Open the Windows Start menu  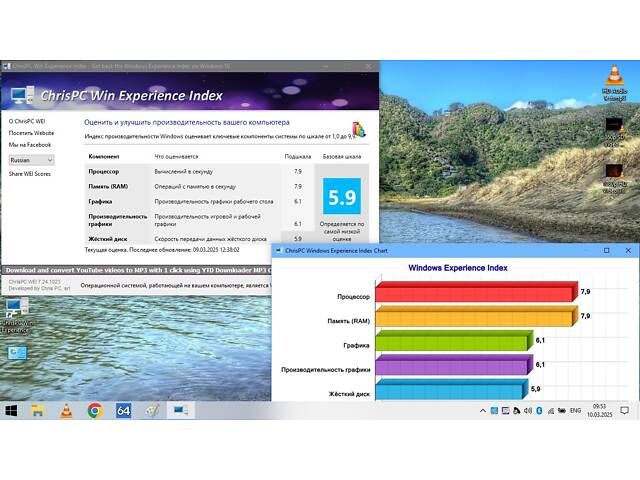(11, 411)
